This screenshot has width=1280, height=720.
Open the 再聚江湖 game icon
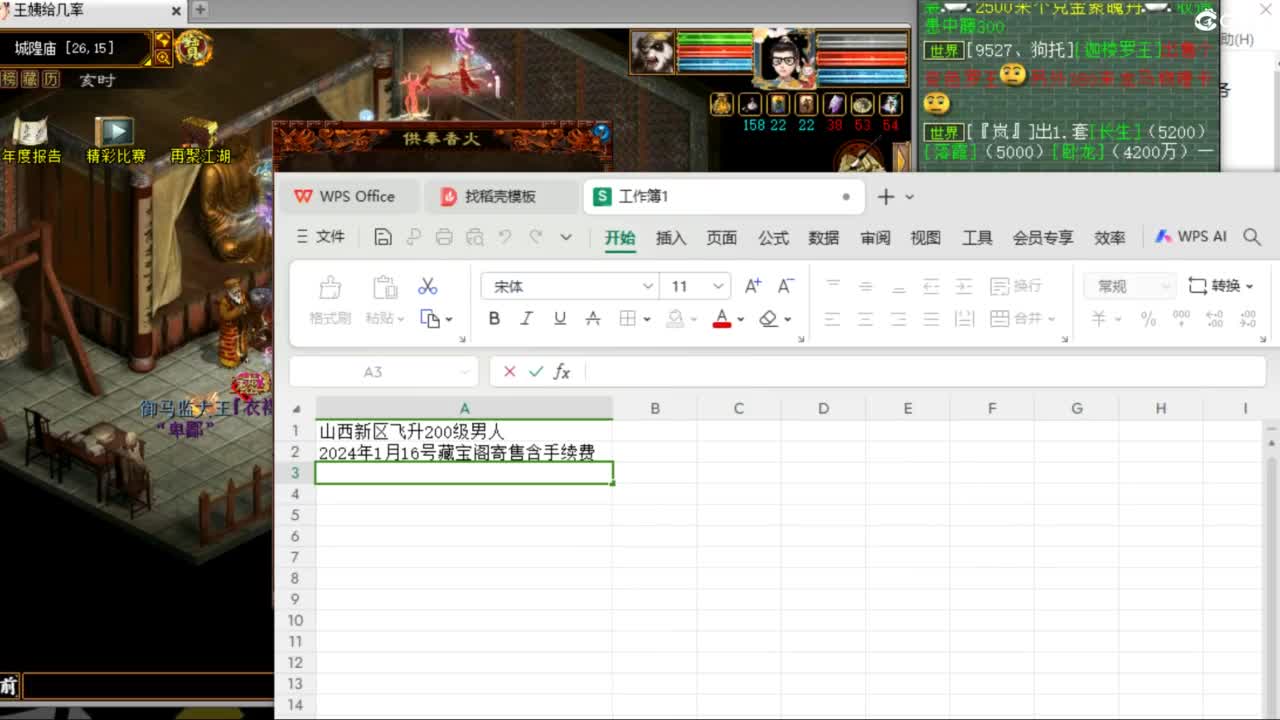pyautogui.click(x=200, y=141)
